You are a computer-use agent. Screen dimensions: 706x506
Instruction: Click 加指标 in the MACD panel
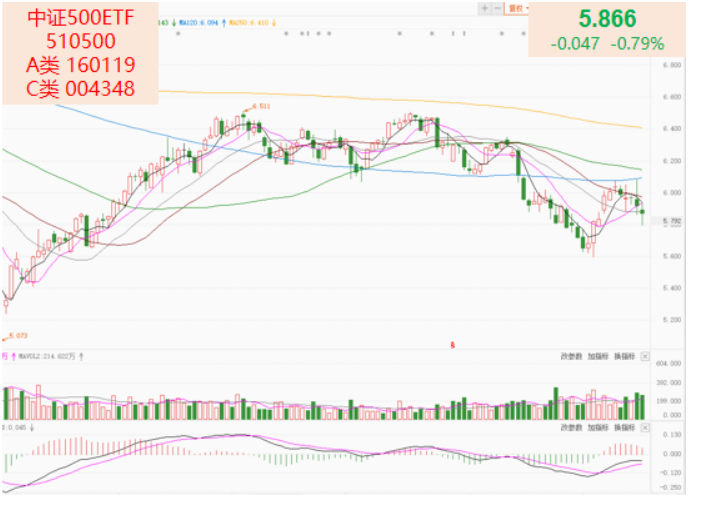[598, 427]
